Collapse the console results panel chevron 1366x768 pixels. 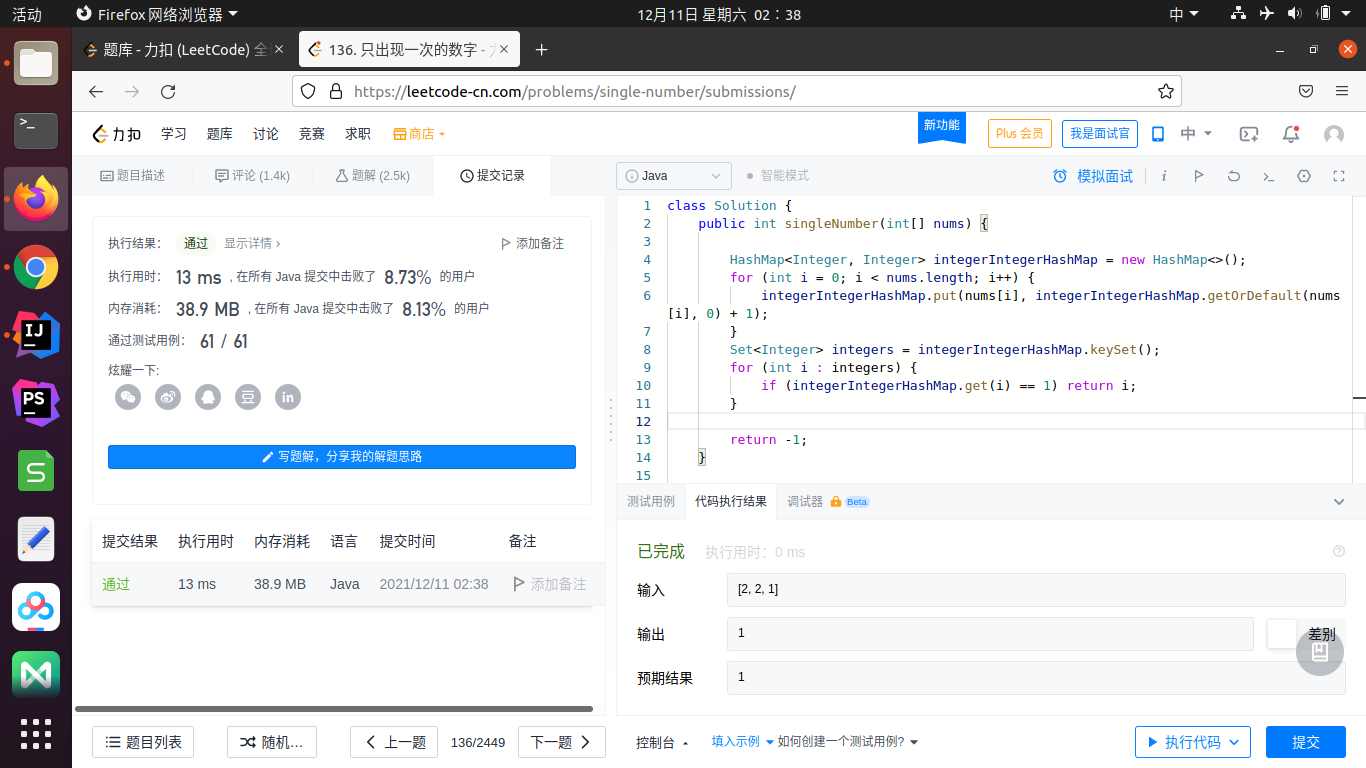coord(1339,502)
